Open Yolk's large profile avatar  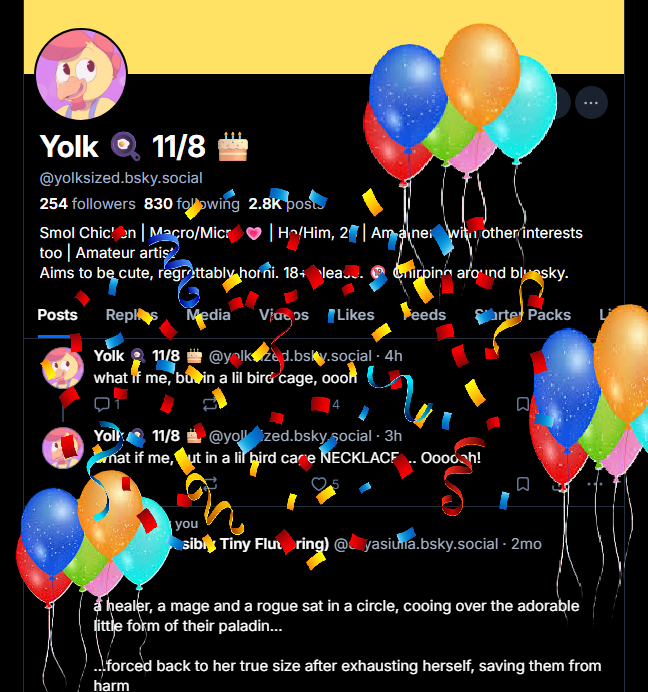point(81,74)
